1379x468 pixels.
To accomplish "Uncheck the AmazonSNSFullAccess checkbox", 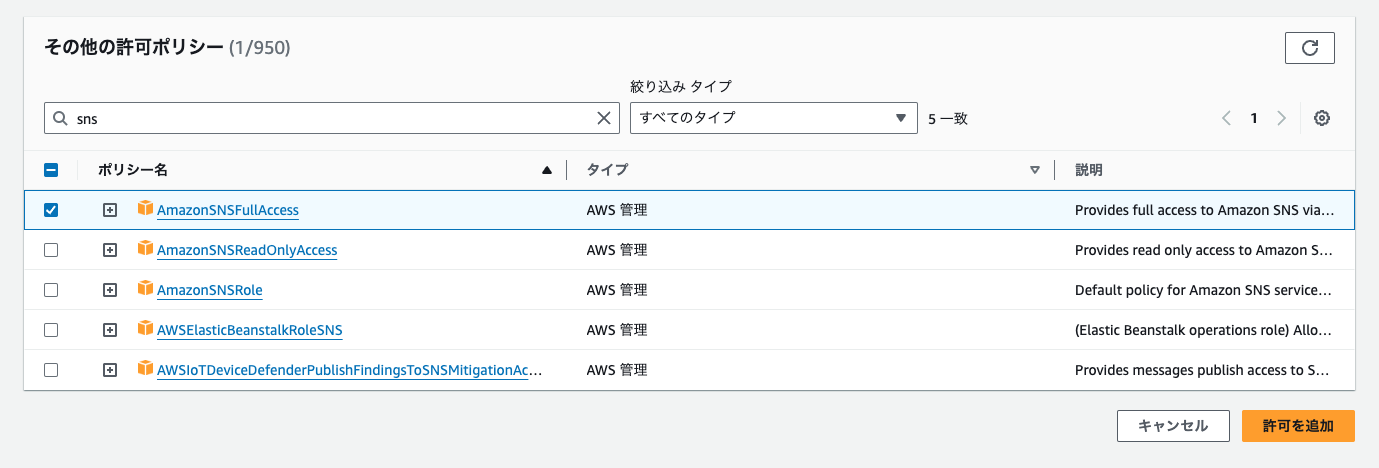I will coord(51,210).
